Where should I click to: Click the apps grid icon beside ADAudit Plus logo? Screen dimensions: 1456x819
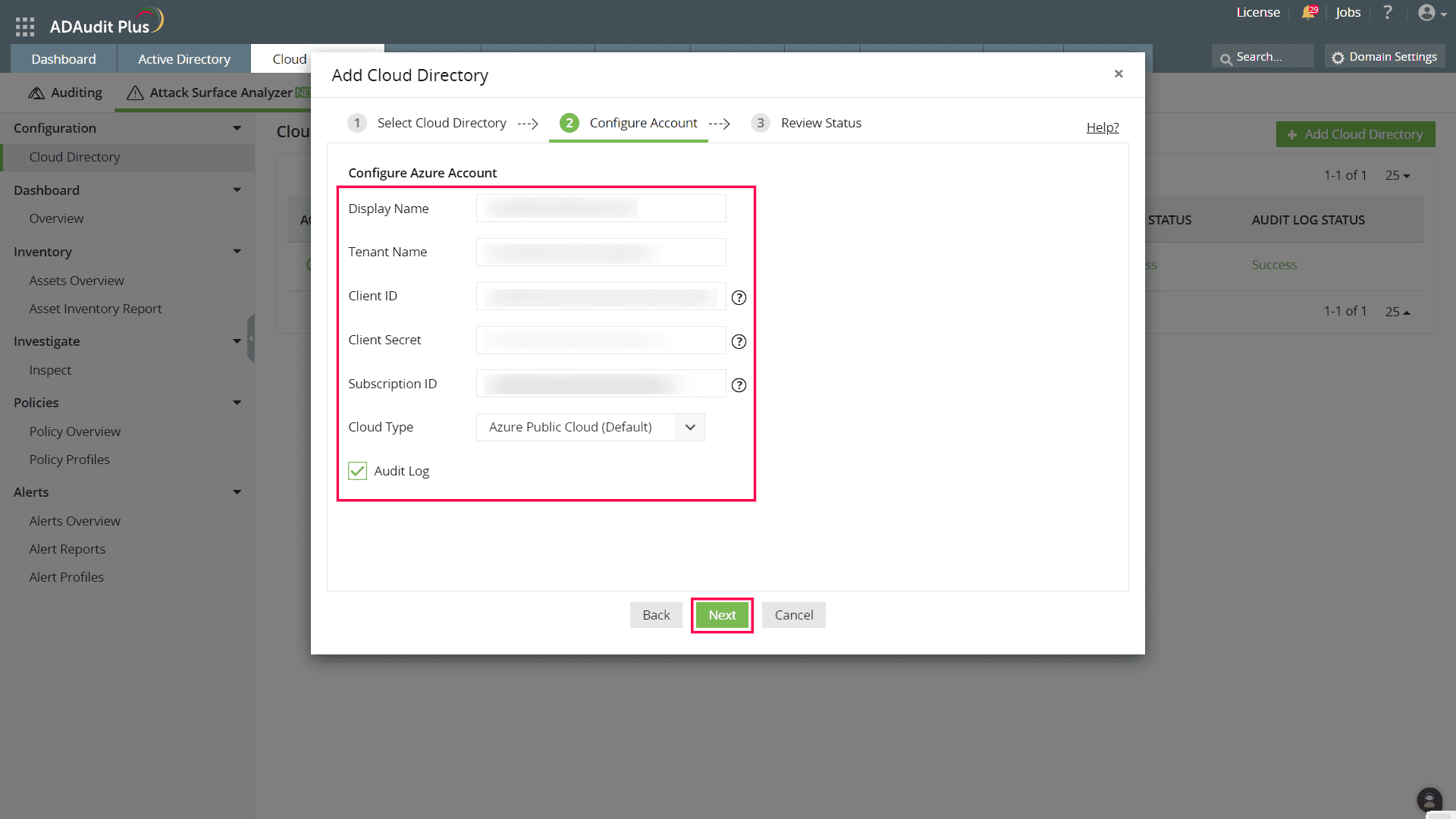24,25
